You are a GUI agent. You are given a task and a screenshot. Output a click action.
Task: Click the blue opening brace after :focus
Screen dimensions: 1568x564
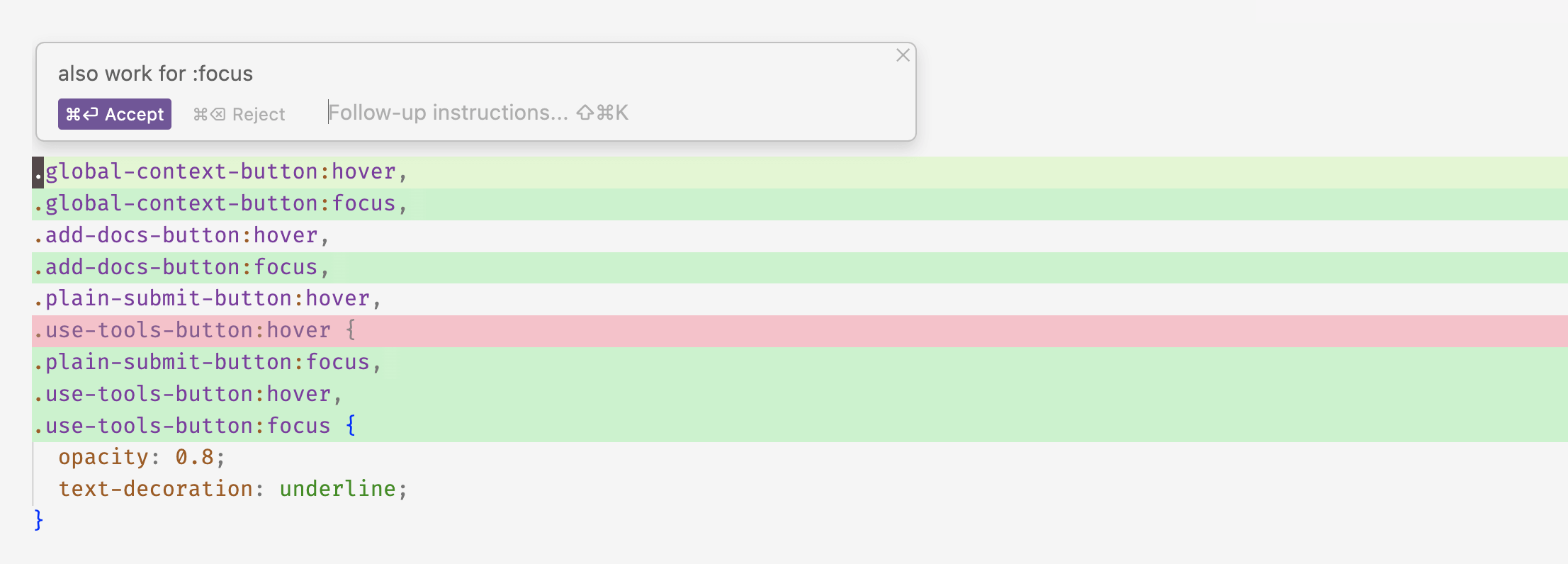351,426
